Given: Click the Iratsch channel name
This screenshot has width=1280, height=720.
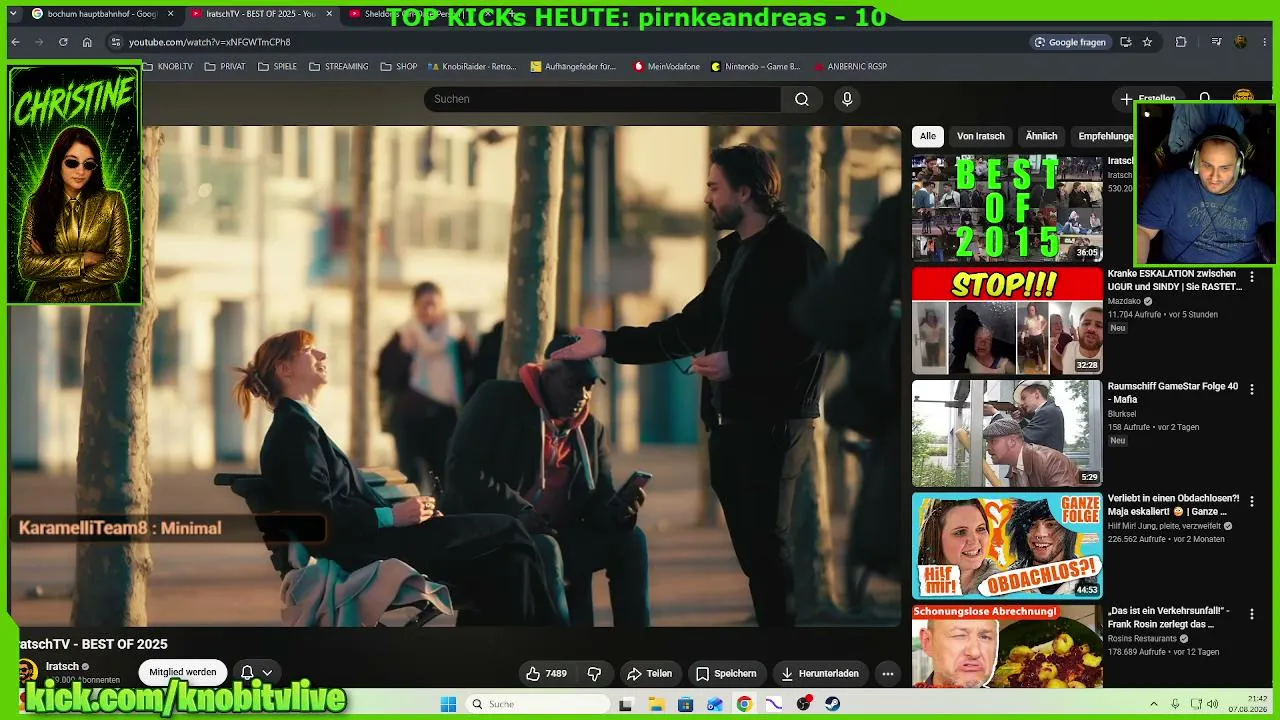Looking at the screenshot, I should 62,666.
